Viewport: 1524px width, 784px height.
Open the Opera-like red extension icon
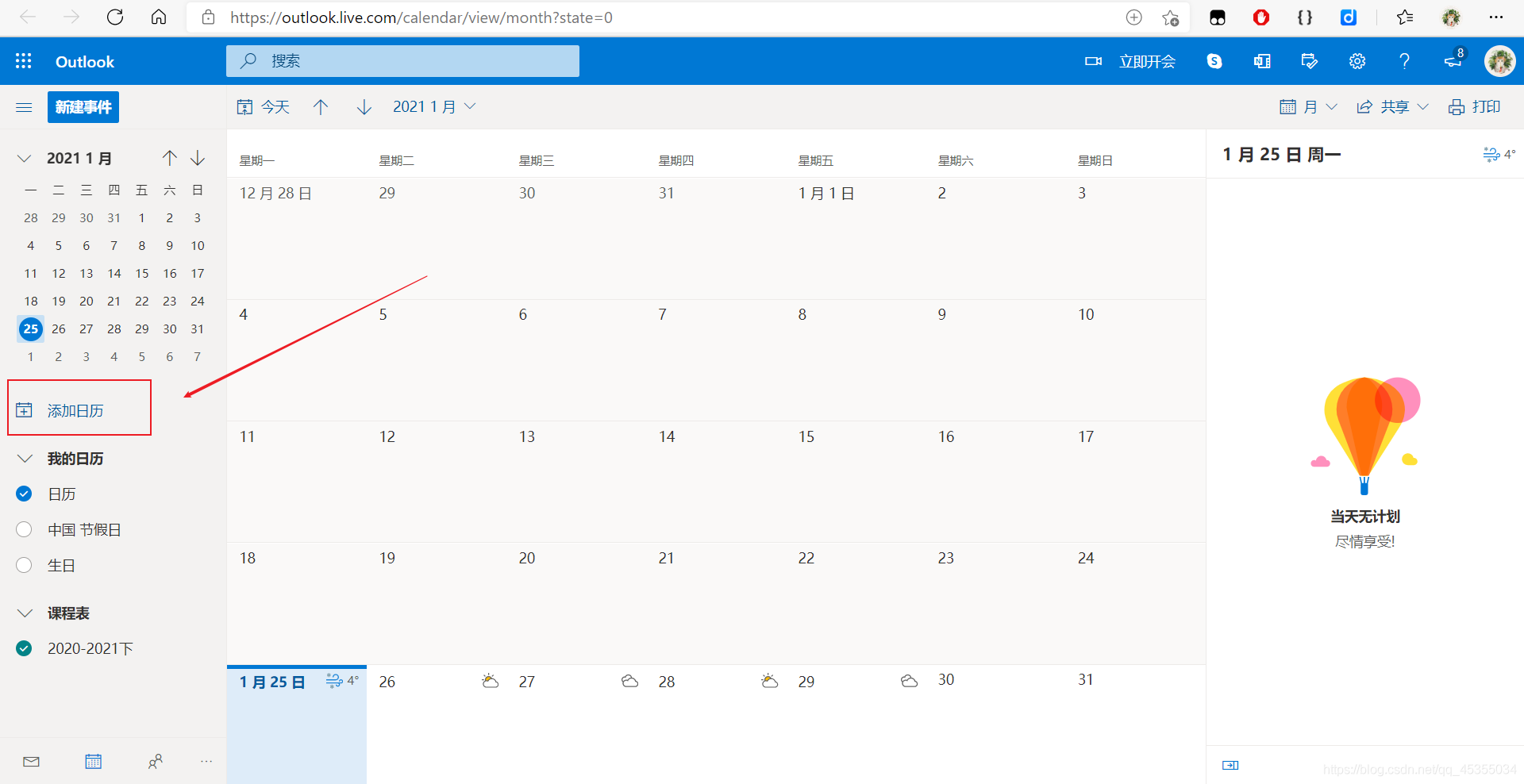coord(1261,17)
